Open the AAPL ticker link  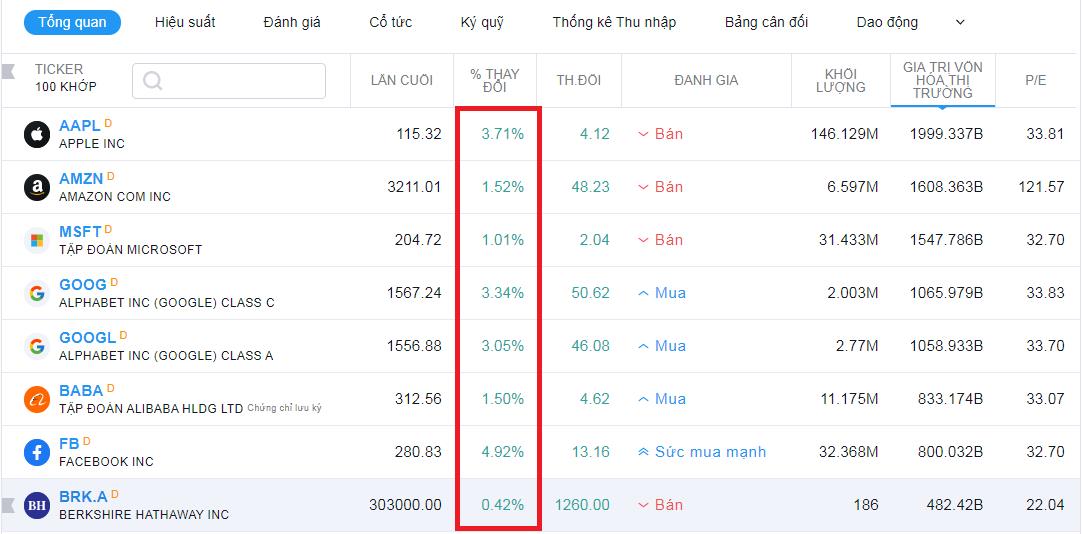click(x=80, y=126)
